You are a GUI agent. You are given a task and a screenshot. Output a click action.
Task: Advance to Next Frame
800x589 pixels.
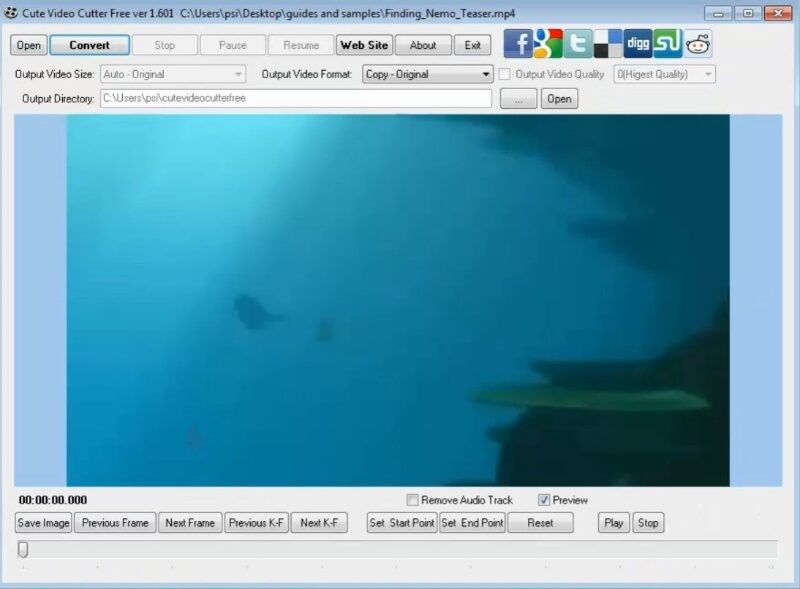(x=190, y=523)
